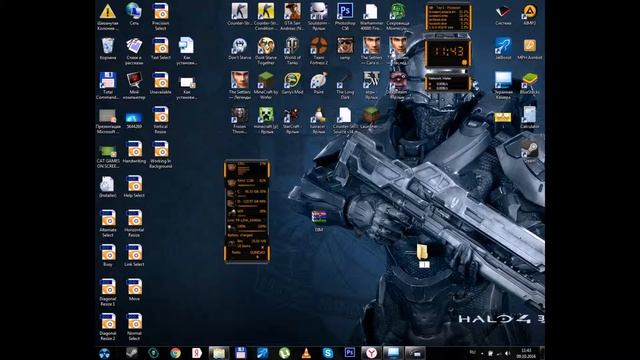Open Yandex Browser taskbar button
This screenshot has width=640, height=360.
[x=371, y=353]
